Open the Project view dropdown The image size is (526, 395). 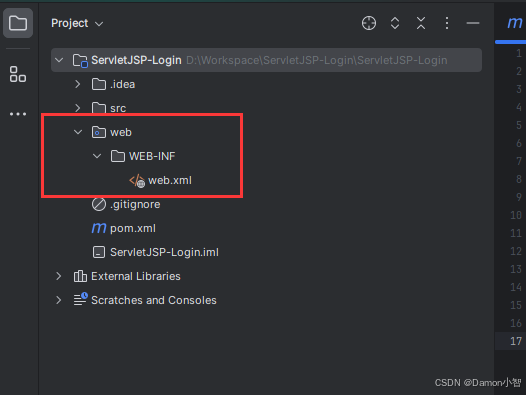[77, 23]
